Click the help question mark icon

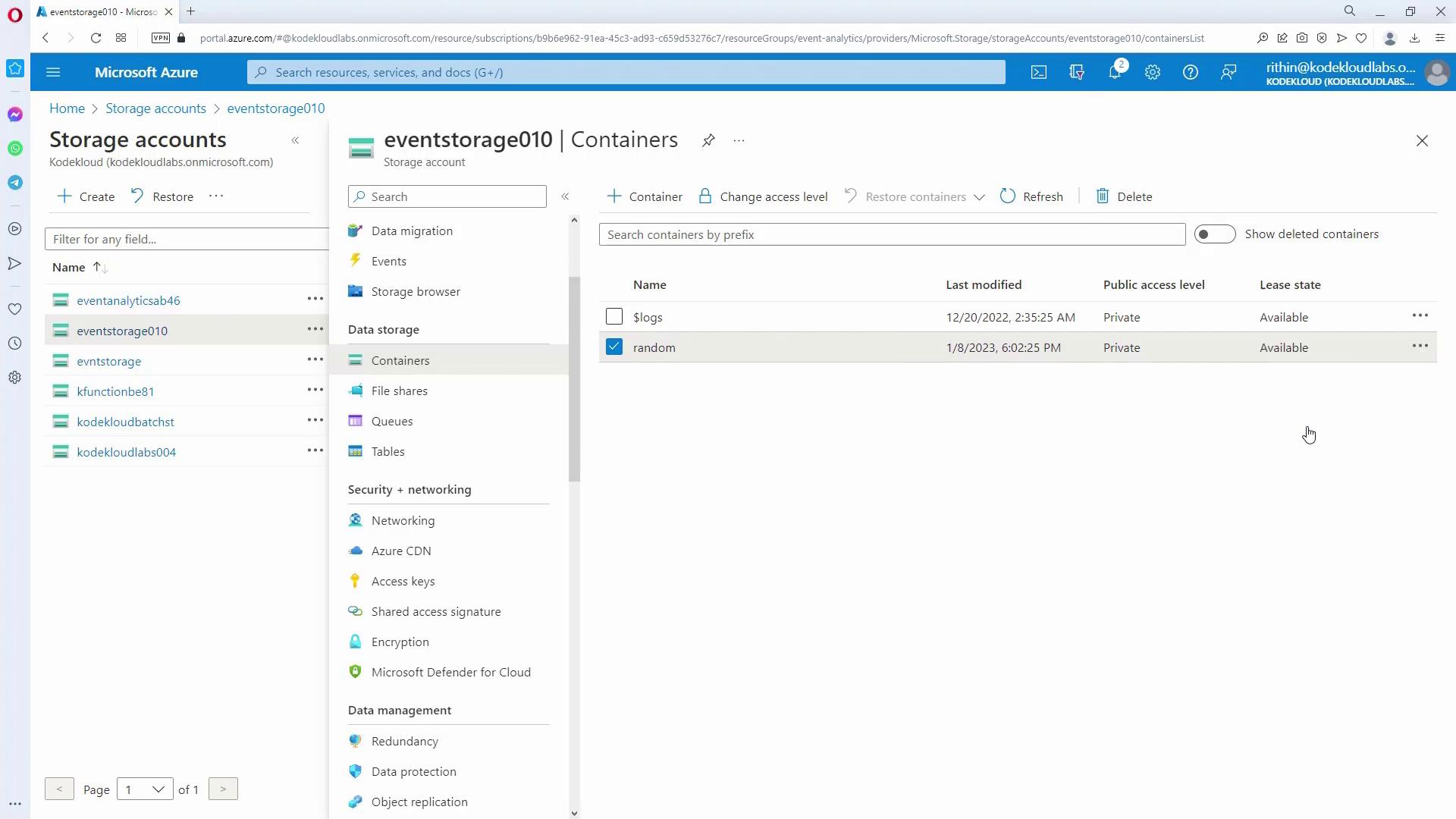[x=1190, y=72]
